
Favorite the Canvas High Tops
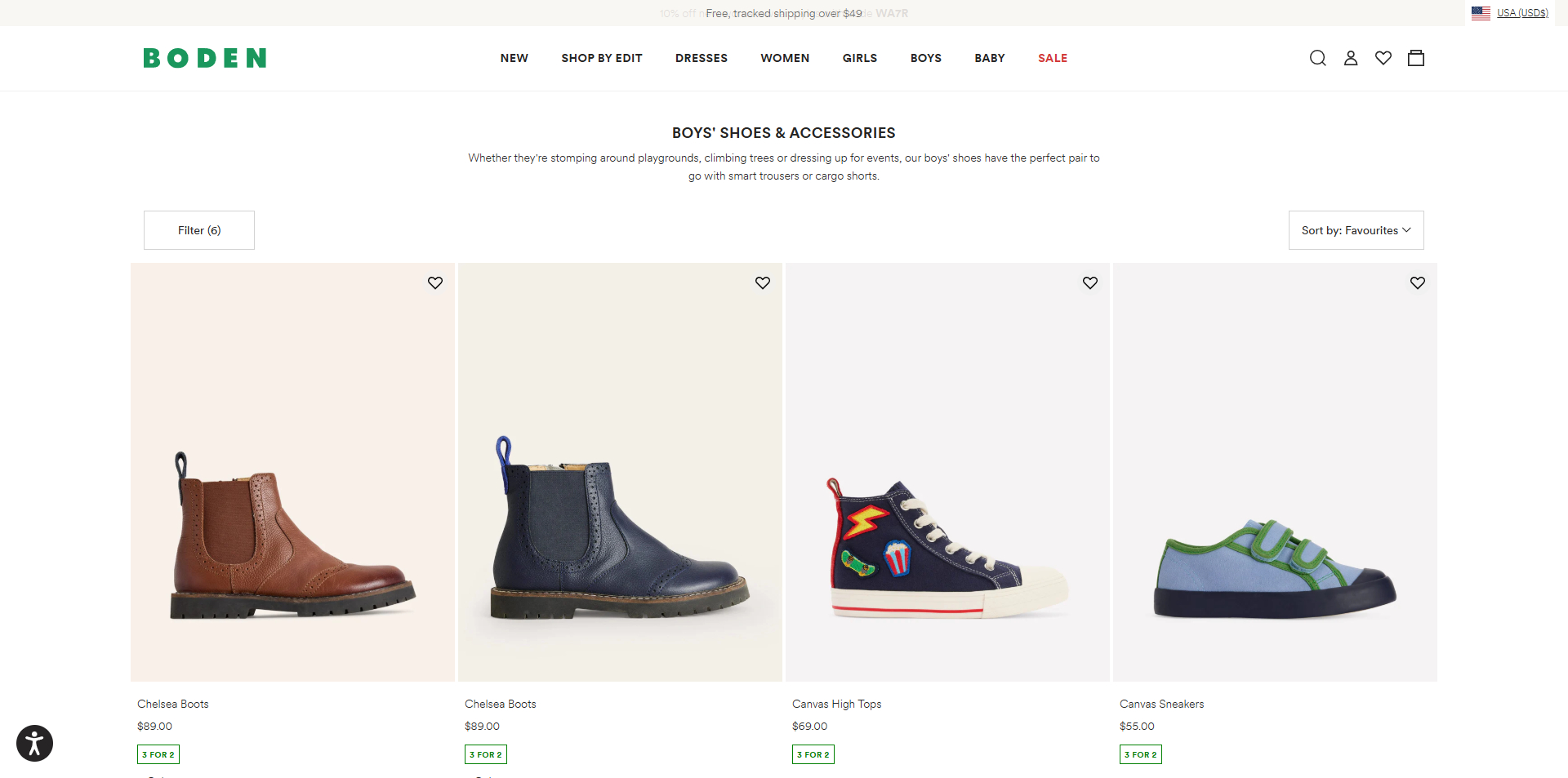pos(1089,283)
